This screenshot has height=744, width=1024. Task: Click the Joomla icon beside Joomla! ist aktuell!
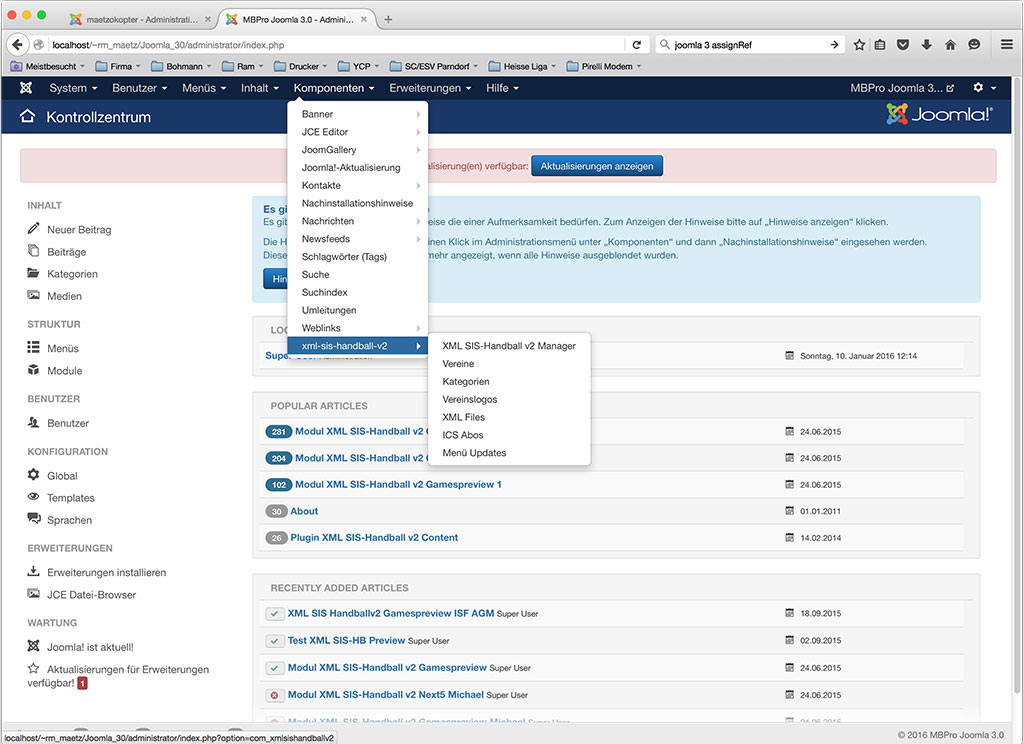[33, 646]
